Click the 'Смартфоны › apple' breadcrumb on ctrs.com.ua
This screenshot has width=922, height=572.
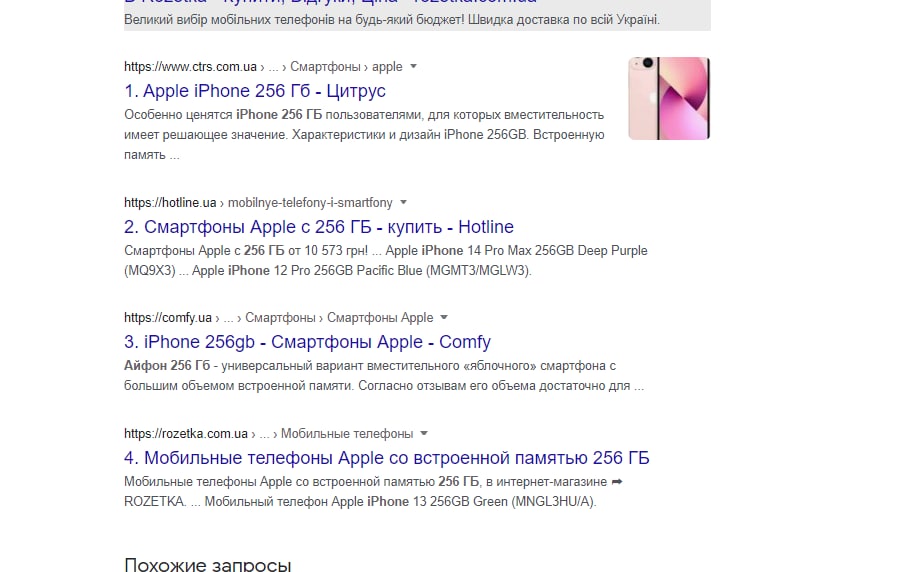(346, 67)
